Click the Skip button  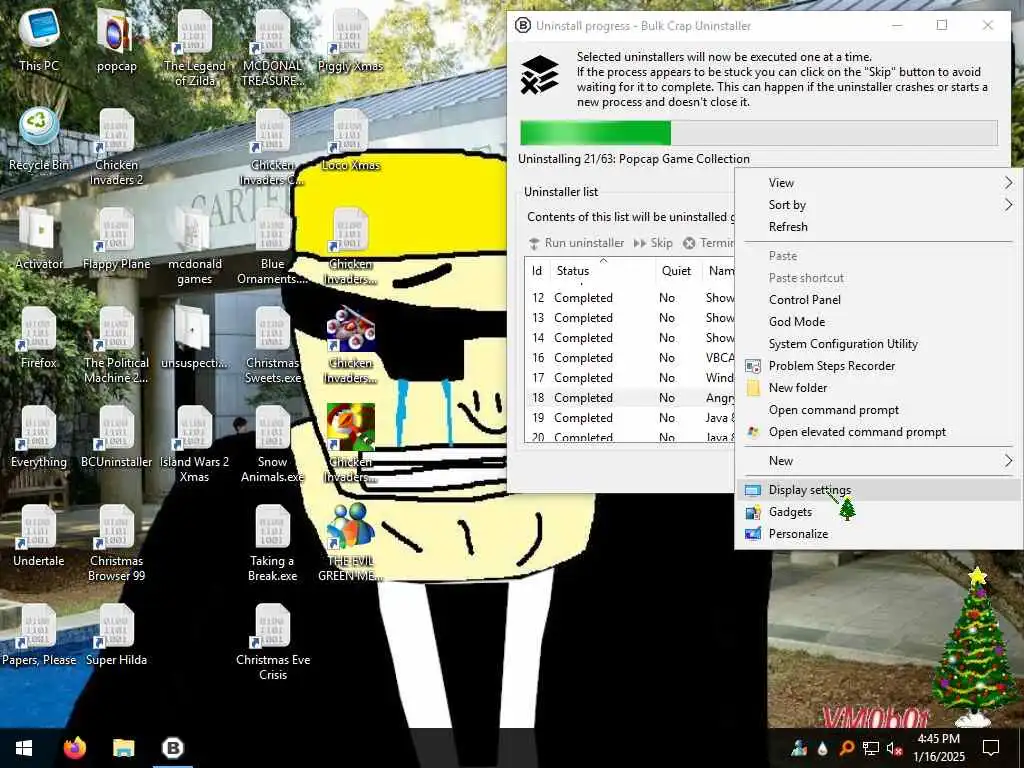pos(653,243)
